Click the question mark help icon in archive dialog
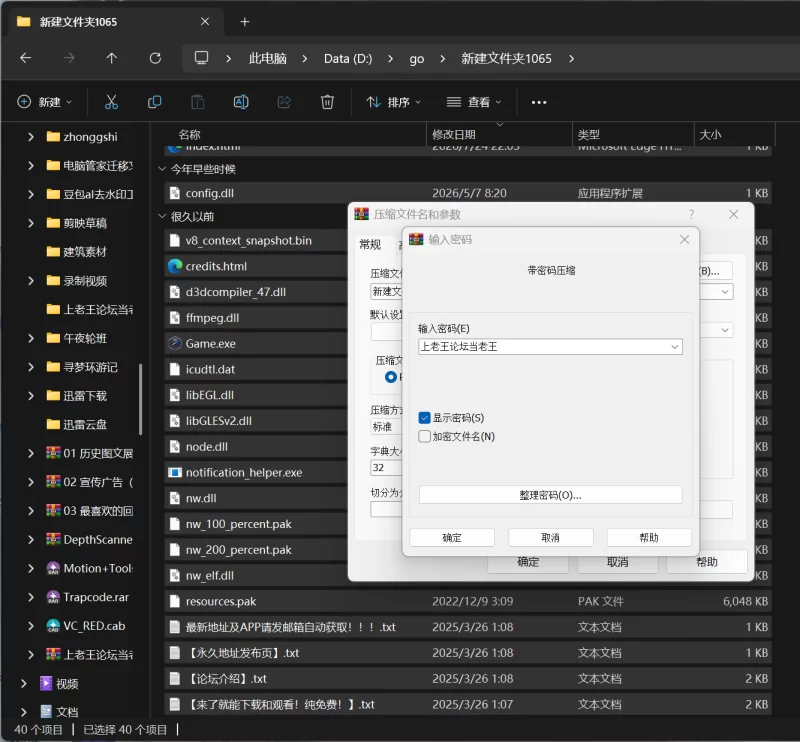The height and width of the screenshot is (742, 800). [x=691, y=214]
